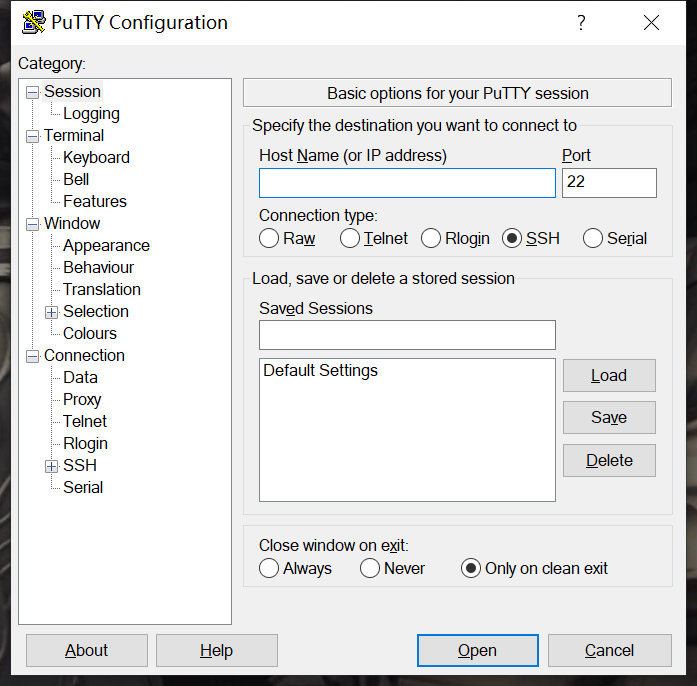Collapse the Terminal tree node

coord(32,136)
